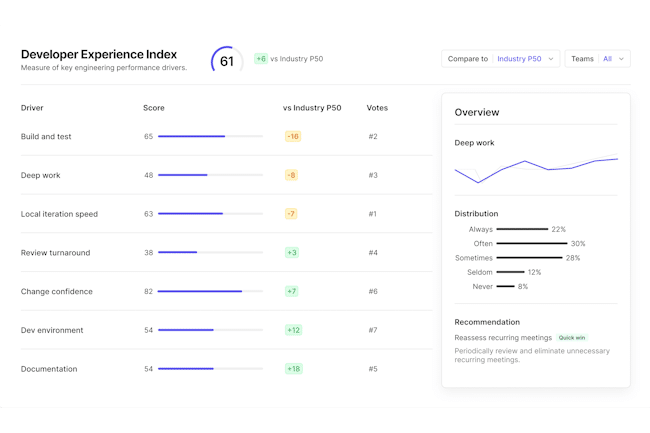Viewport: 650px width, 433px height.
Task: Click the Quick win tag
Action: coord(573,338)
